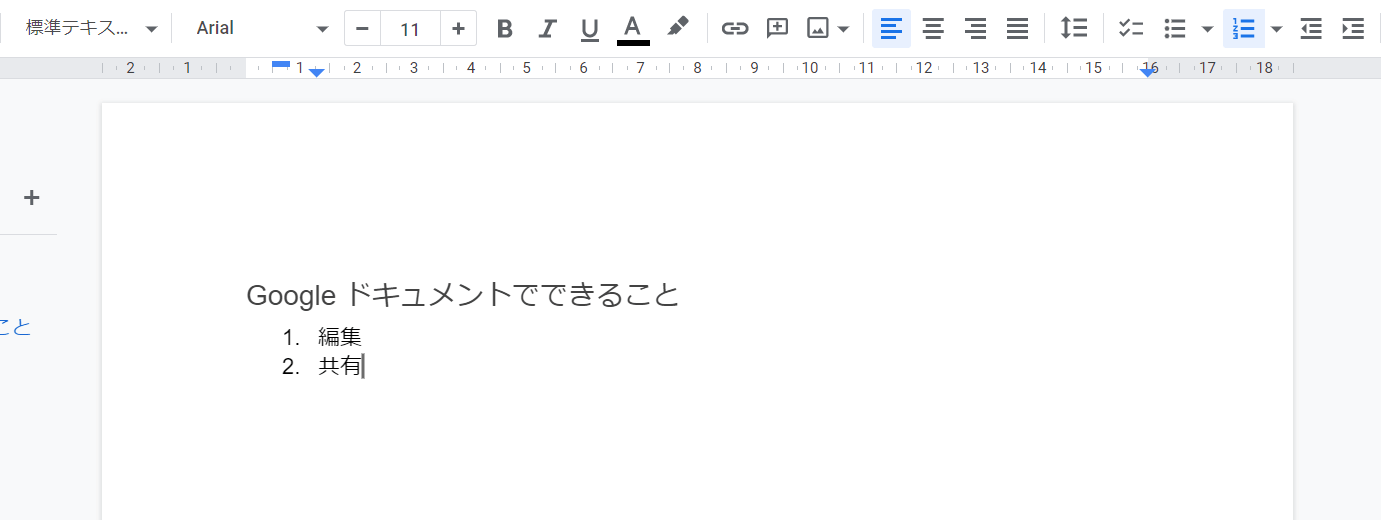
Task: Click the font size field showing 11
Action: coord(410,29)
